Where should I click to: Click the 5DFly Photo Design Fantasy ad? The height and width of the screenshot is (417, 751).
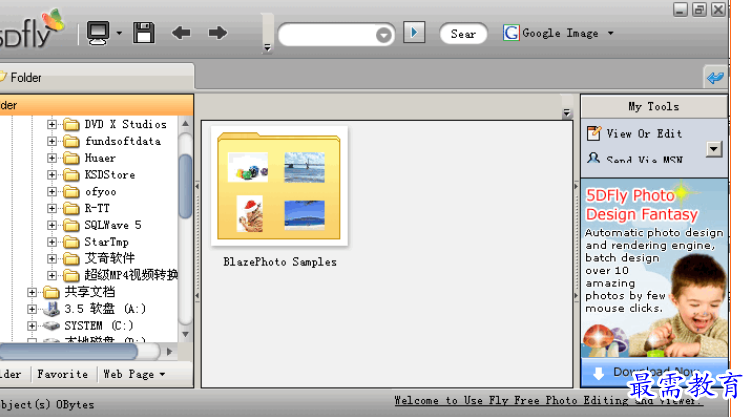(x=654, y=268)
